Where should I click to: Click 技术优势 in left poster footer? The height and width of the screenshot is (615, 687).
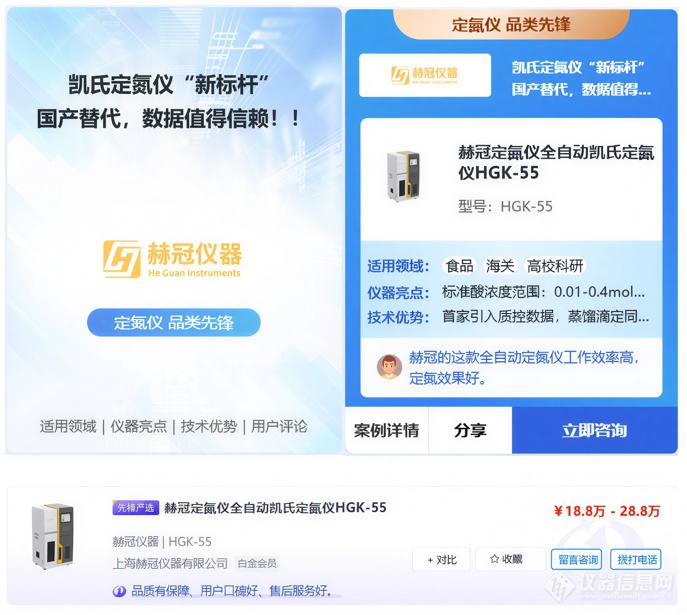(209, 426)
